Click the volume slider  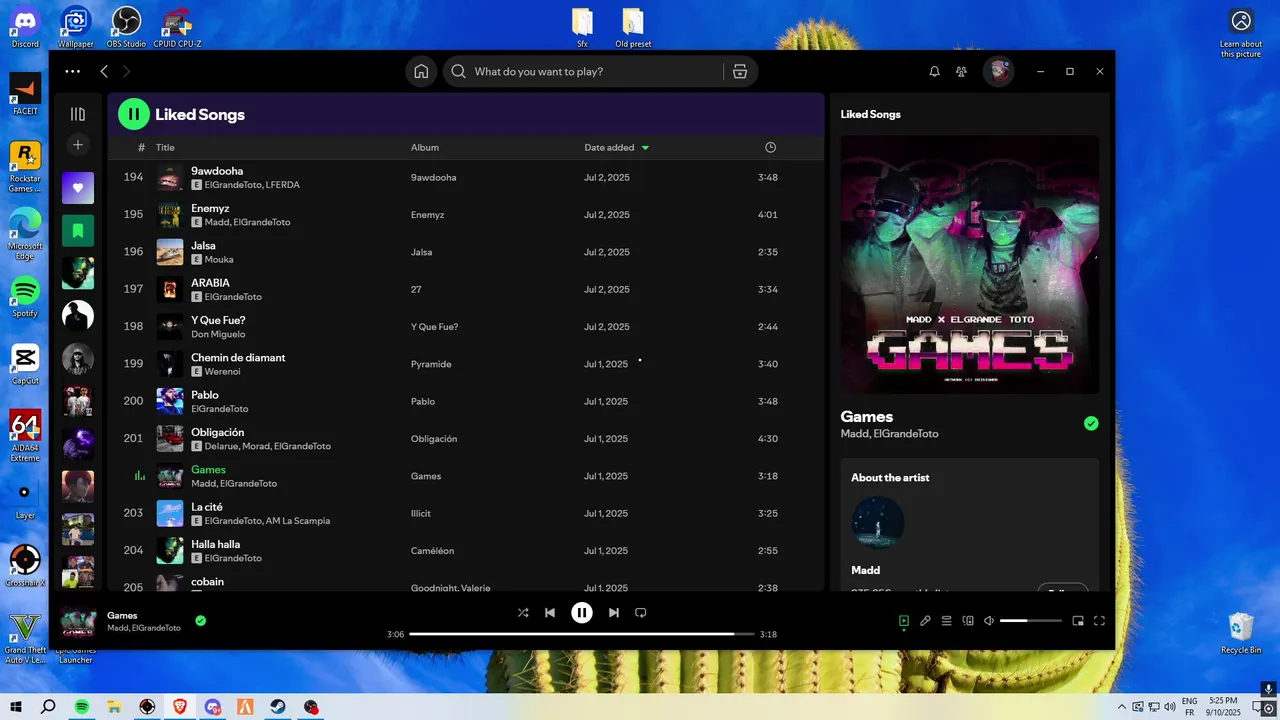(x=1031, y=621)
